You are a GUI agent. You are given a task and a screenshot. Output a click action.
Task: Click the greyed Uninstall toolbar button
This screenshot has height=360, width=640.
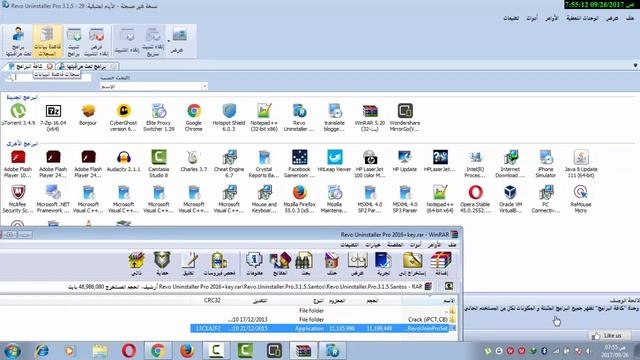coord(127,41)
